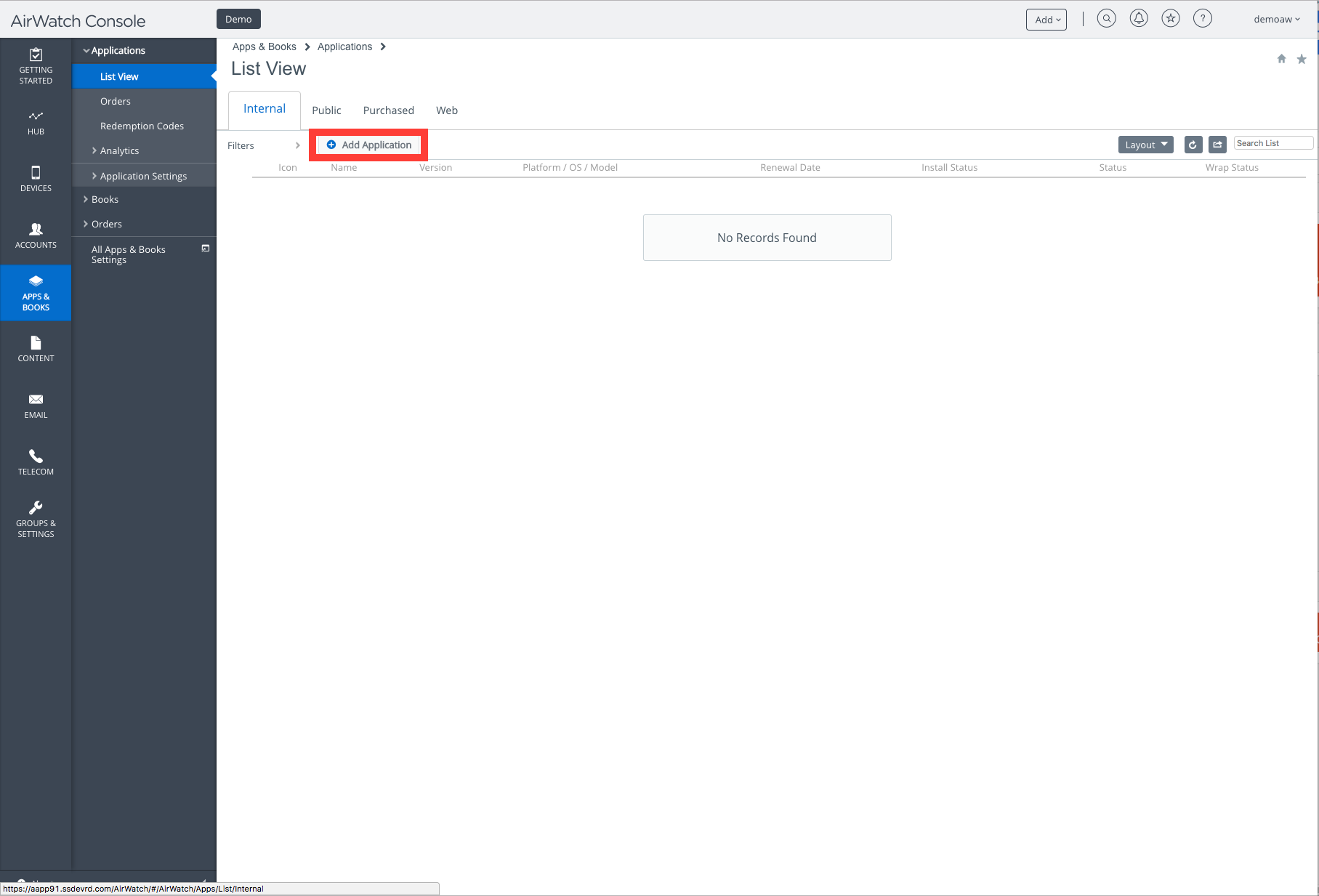Open the Email section
1319x896 pixels.
click(x=36, y=406)
